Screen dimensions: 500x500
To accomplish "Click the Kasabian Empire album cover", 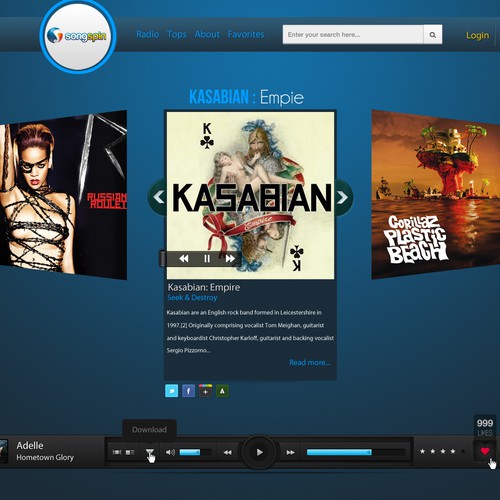I will (x=250, y=195).
